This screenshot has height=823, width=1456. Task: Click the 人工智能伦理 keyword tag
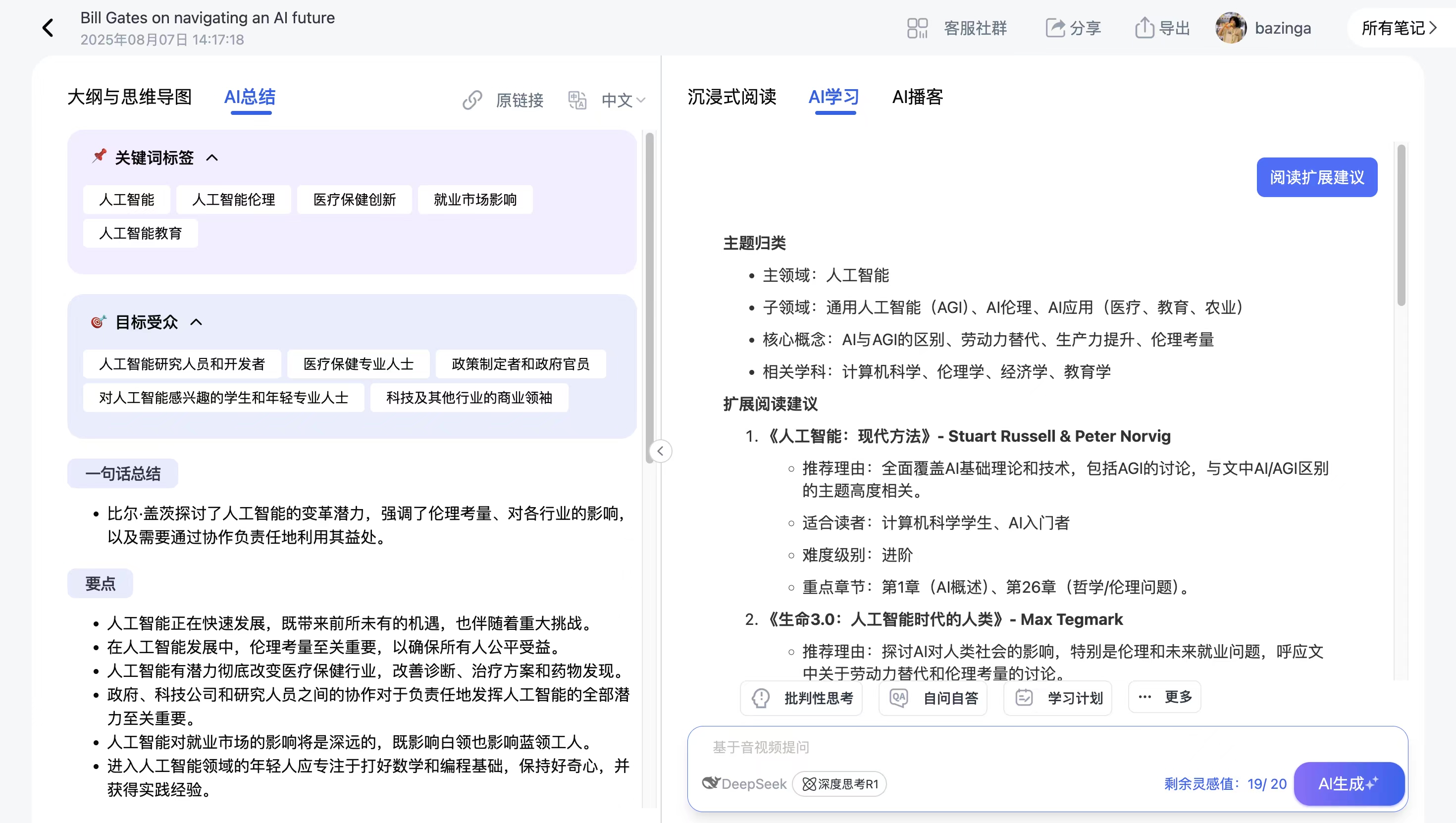point(233,200)
